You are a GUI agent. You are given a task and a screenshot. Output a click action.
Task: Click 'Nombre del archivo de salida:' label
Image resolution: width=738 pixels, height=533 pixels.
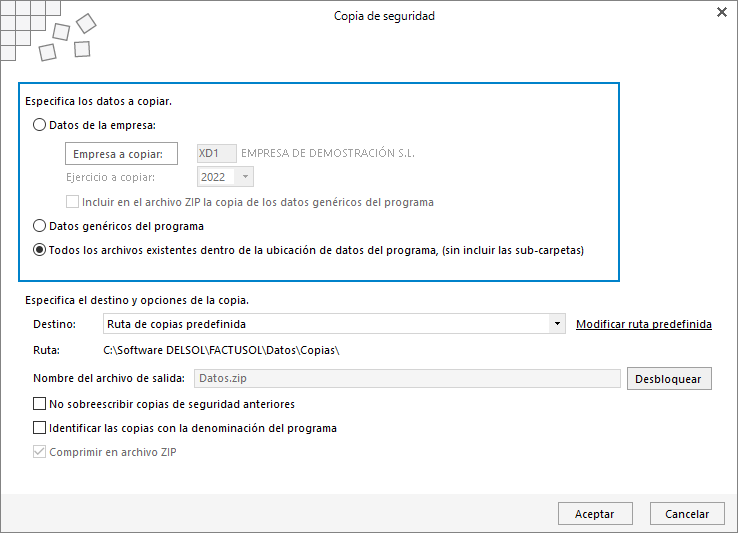[x=109, y=379]
